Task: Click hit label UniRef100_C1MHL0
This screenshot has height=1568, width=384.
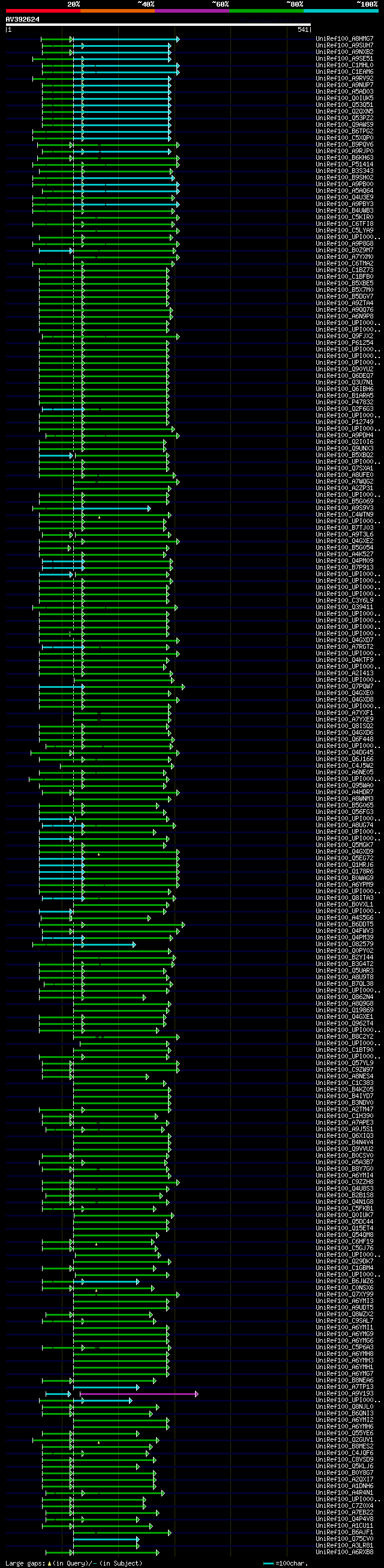Action: point(344,65)
